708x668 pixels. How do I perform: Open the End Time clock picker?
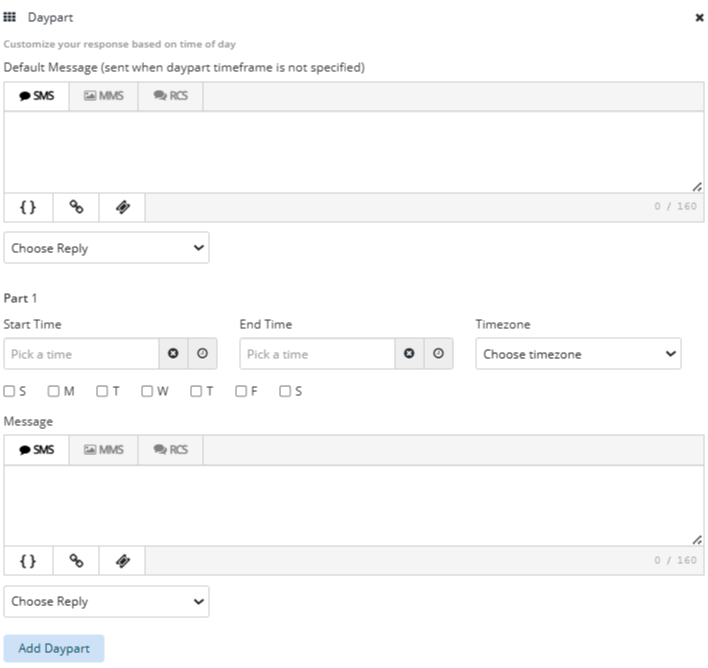pos(438,354)
